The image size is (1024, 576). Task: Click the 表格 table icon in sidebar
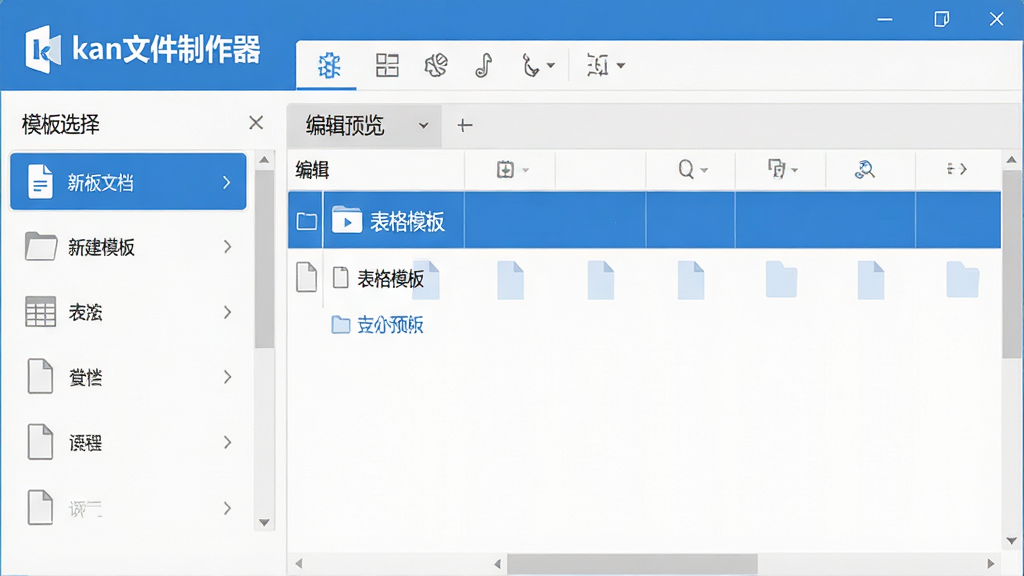point(40,312)
